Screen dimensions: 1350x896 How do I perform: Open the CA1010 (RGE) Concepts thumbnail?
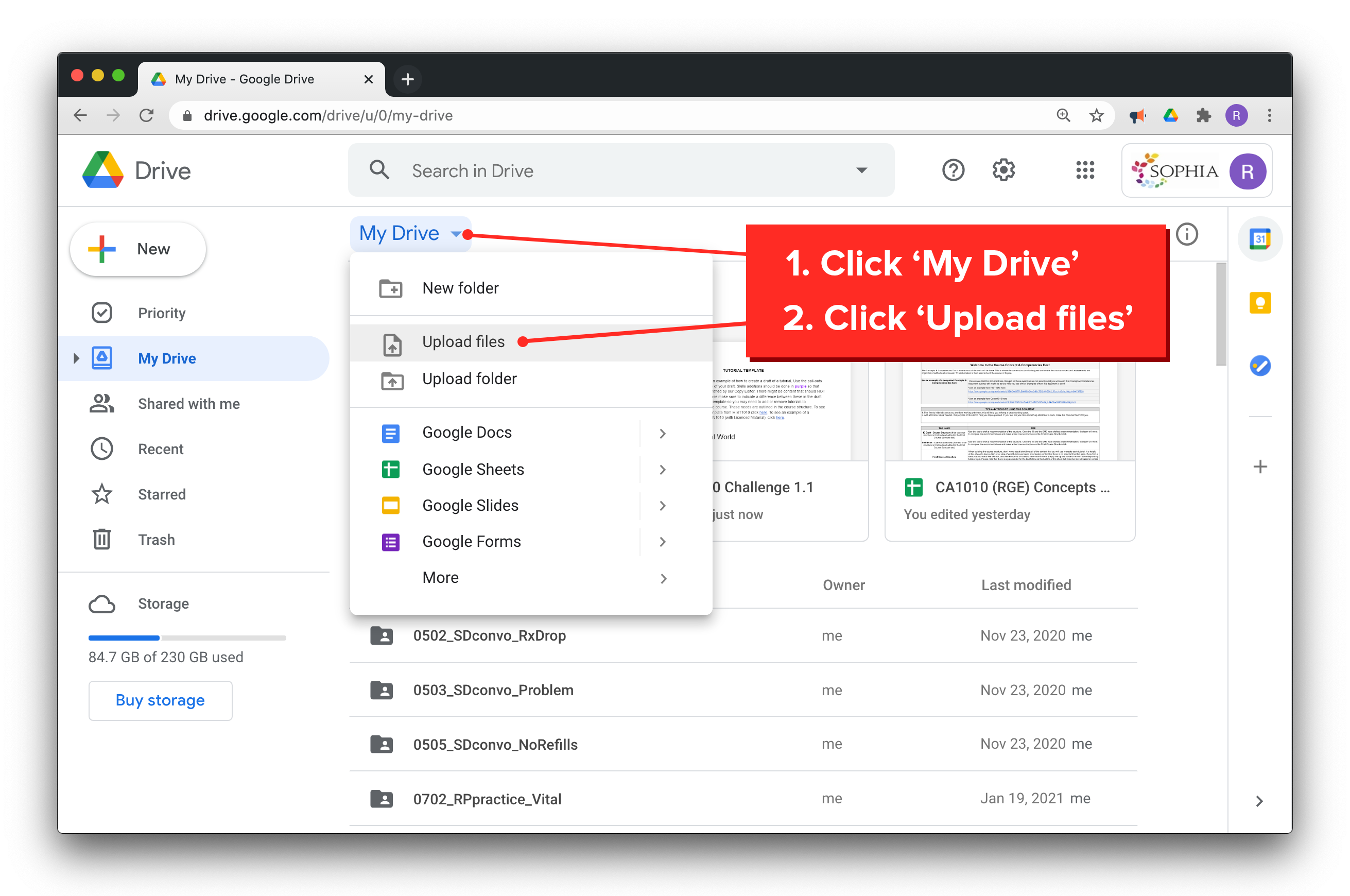point(1010,411)
